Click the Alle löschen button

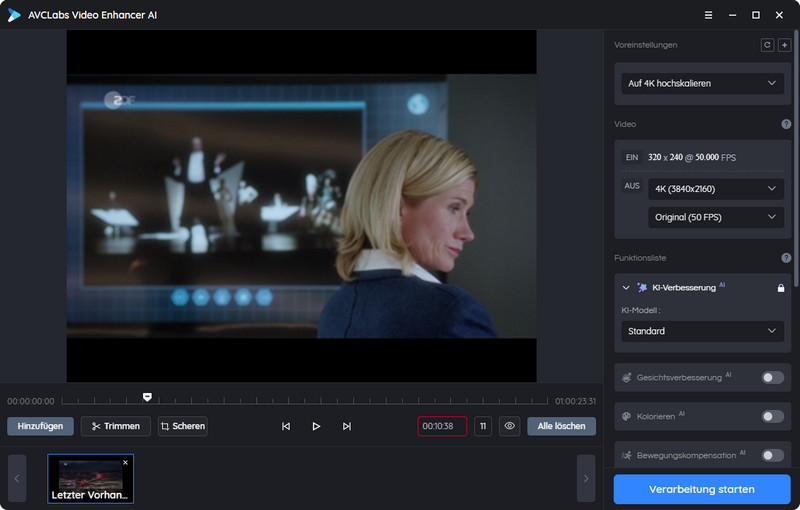pos(561,426)
